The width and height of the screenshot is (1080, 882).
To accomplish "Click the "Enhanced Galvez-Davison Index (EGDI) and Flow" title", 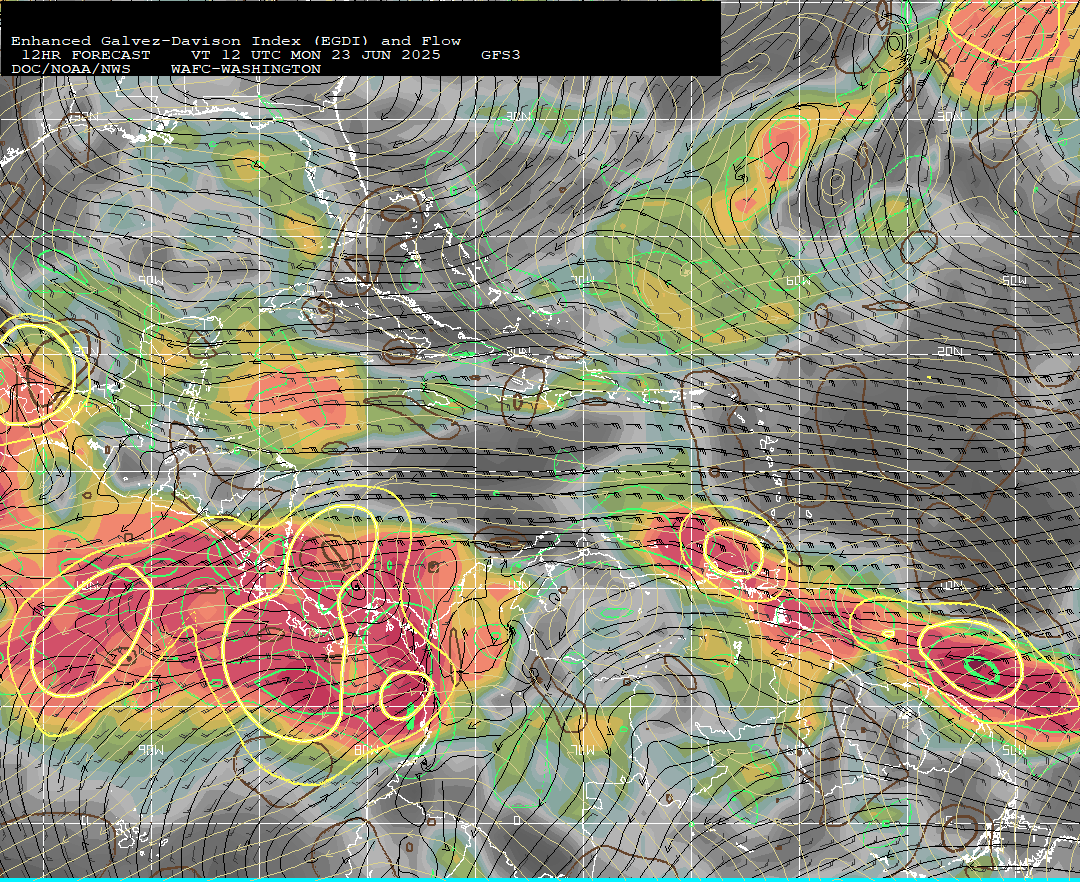I will 236,41.
